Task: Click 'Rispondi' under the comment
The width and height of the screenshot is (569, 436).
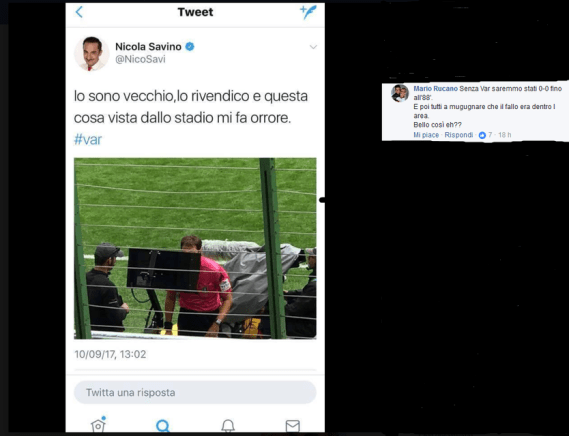Action: click(x=459, y=135)
